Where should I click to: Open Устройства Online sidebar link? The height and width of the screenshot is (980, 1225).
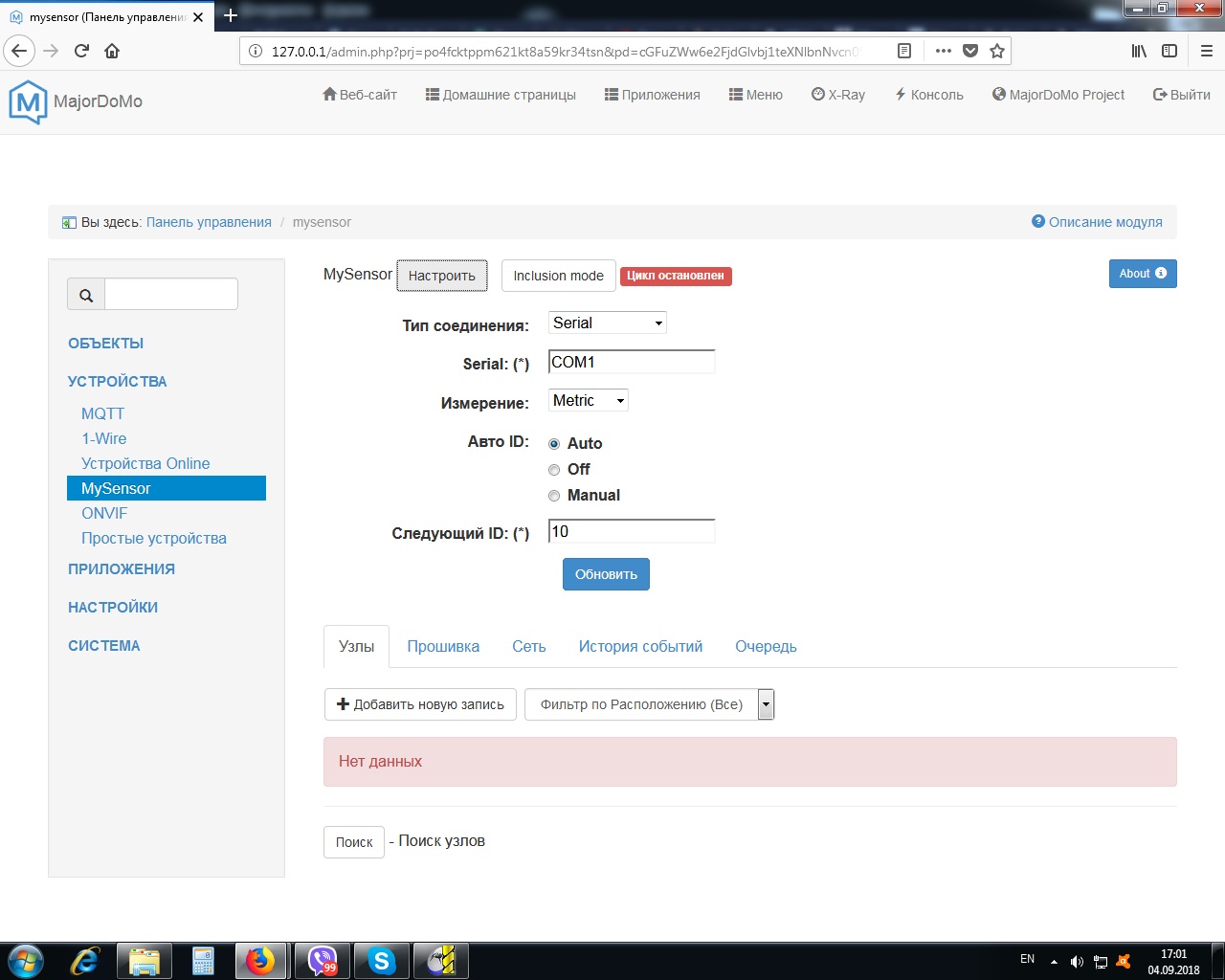145,463
